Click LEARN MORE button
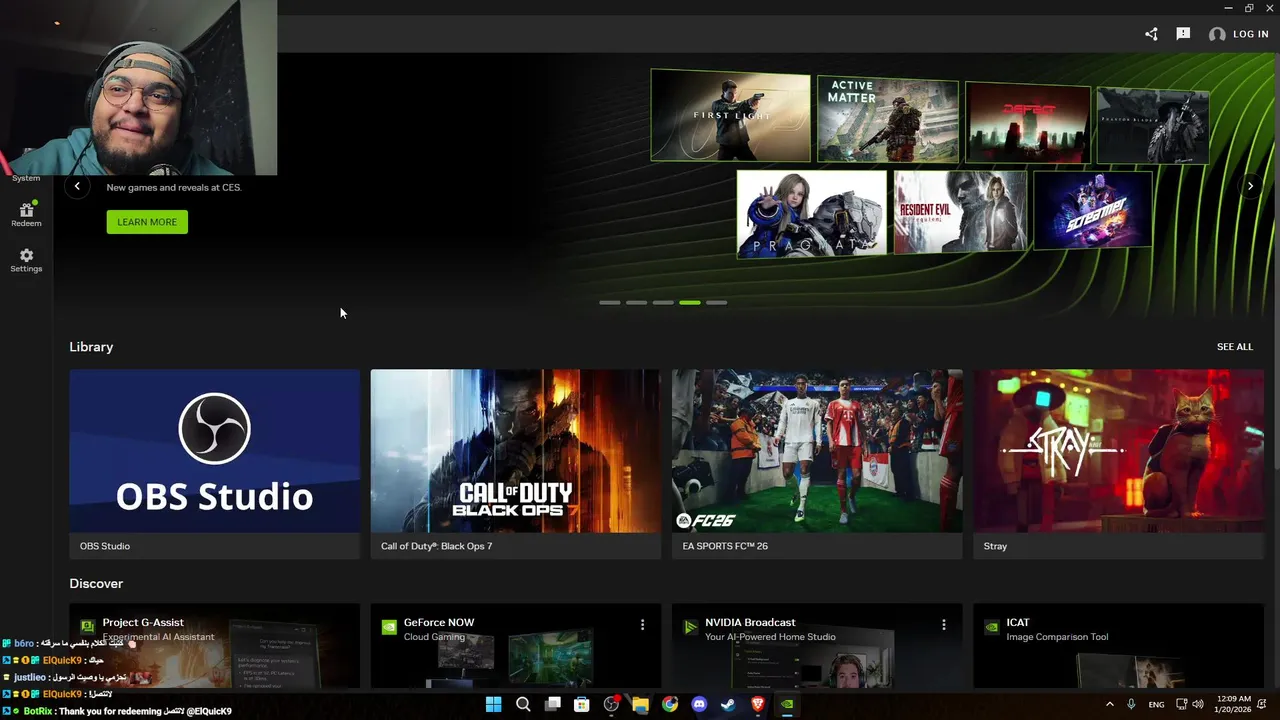Screen dimensions: 1280x720 147,222
